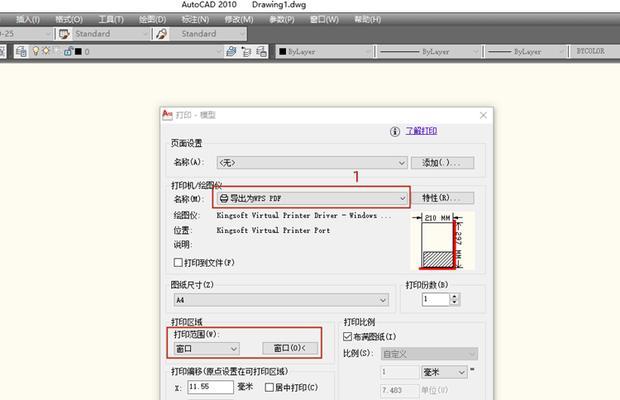
Task: Click the black layer color square beside 0
Action: pos(78,51)
